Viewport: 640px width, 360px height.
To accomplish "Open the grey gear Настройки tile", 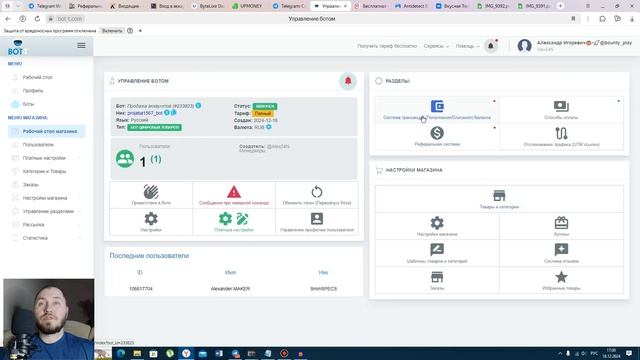I will (151, 222).
